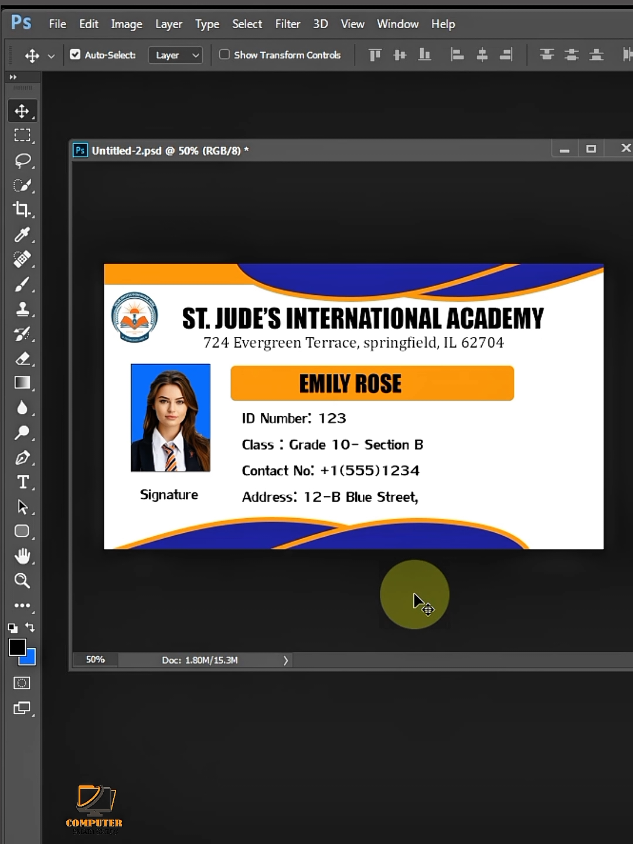Open the Filter menu
633x844 pixels.
point(288,24)
